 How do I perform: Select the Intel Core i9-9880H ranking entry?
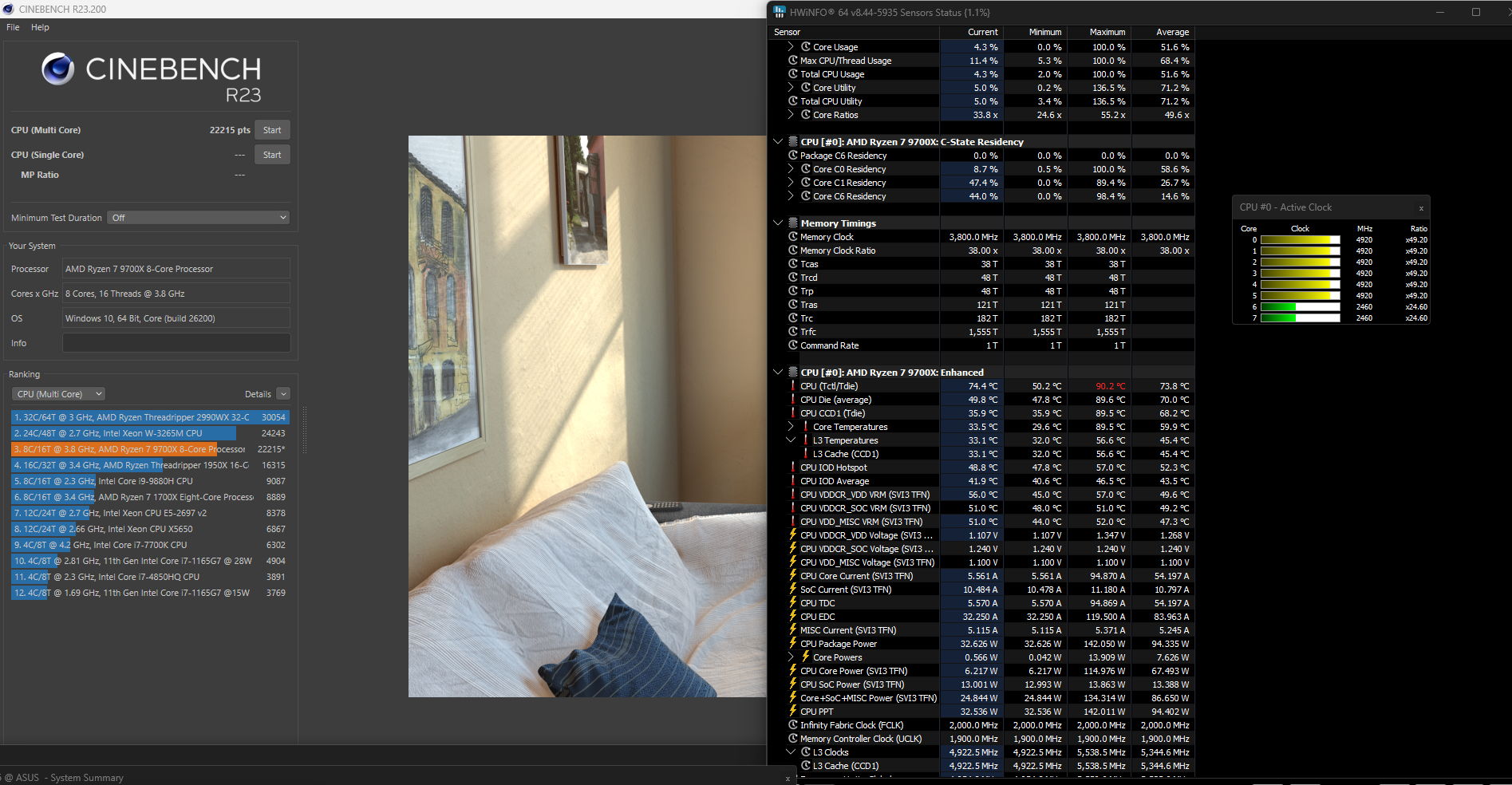point(150,481)
